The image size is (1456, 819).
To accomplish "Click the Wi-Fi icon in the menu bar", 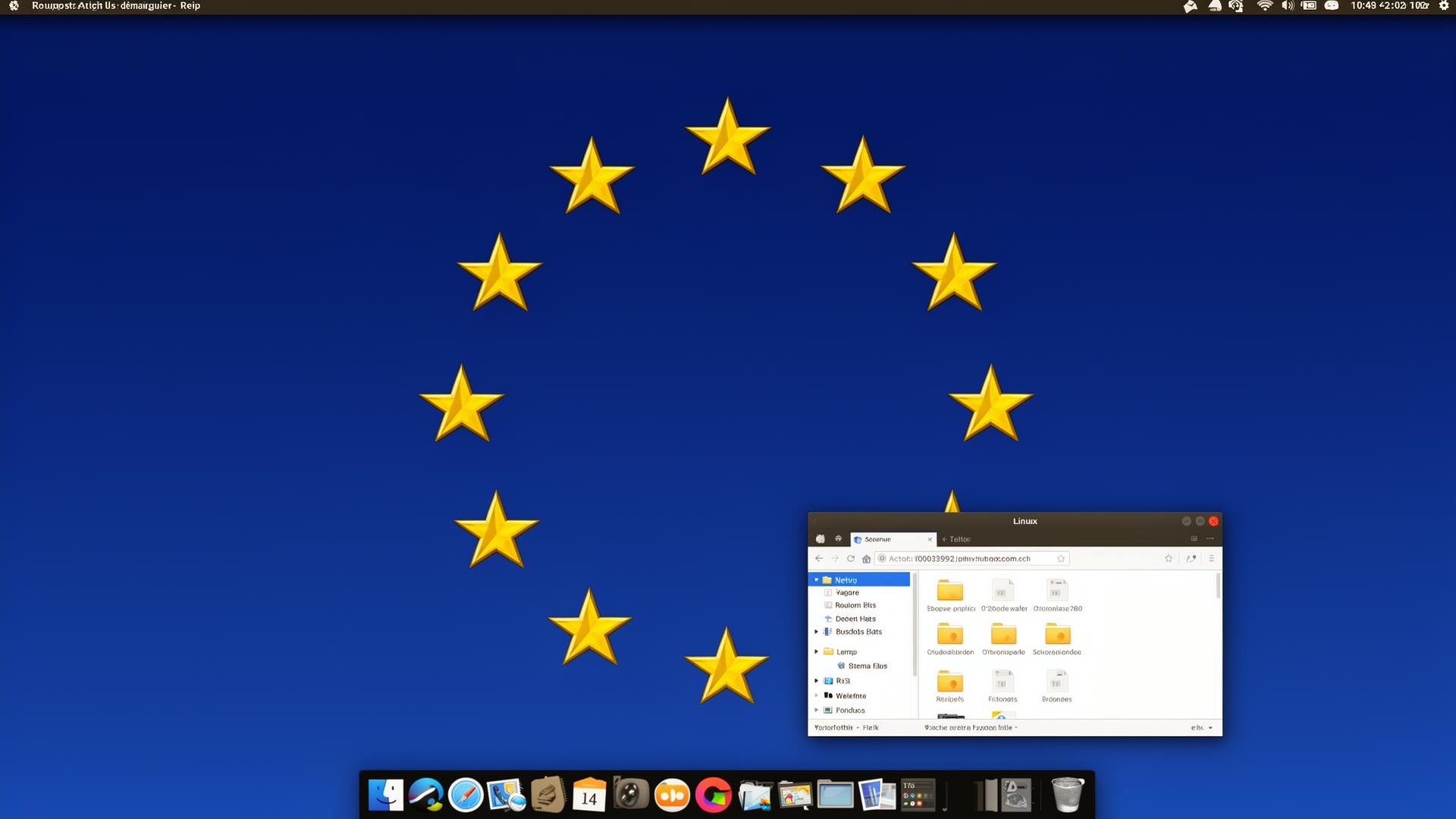I will (1264, 5).
